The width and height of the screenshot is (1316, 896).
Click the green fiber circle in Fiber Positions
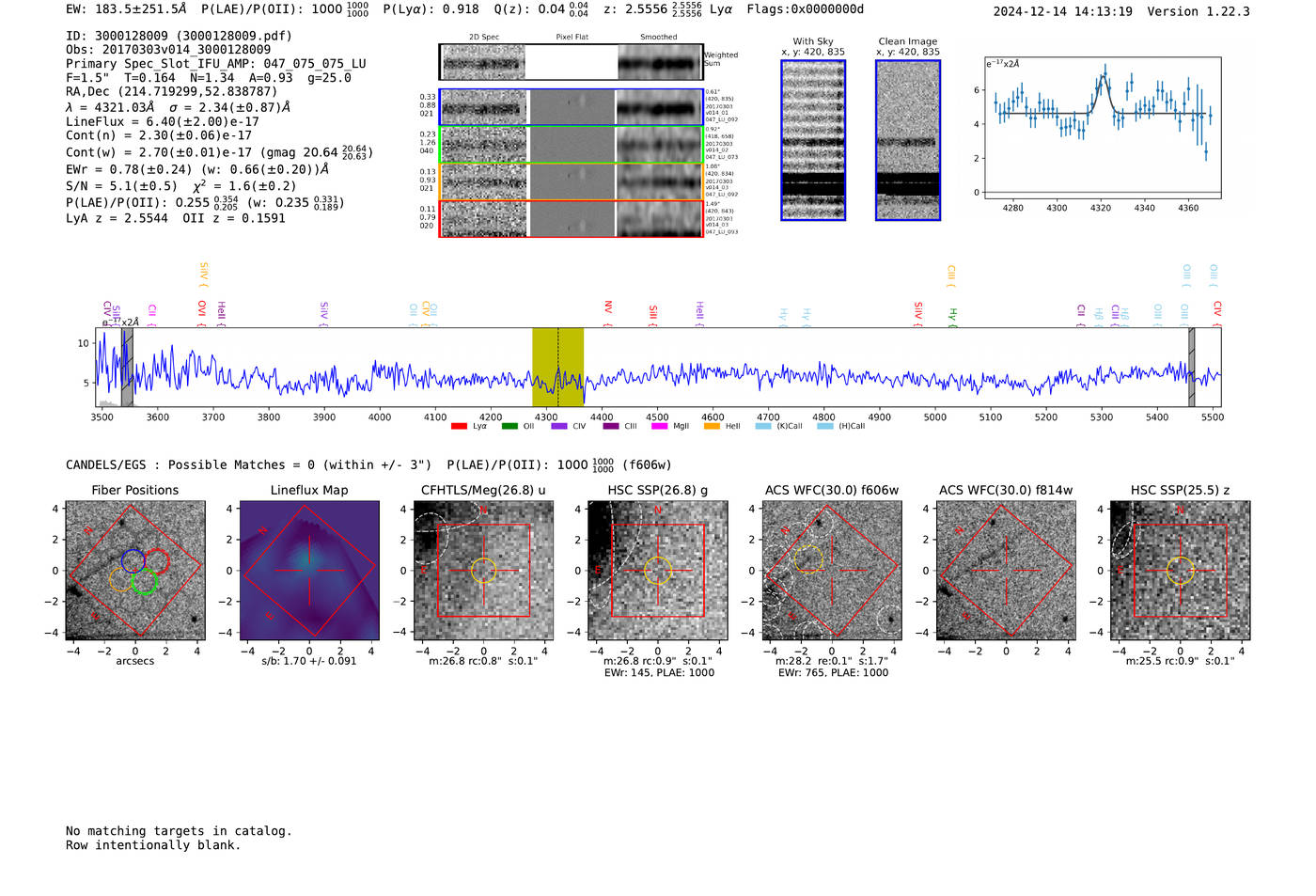144,582
